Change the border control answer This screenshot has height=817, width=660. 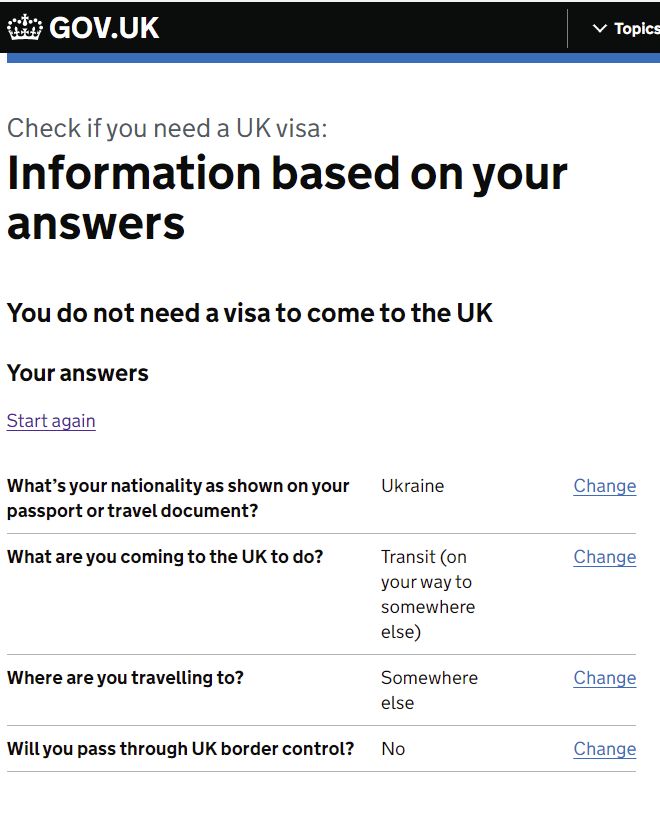click(605, 749)
